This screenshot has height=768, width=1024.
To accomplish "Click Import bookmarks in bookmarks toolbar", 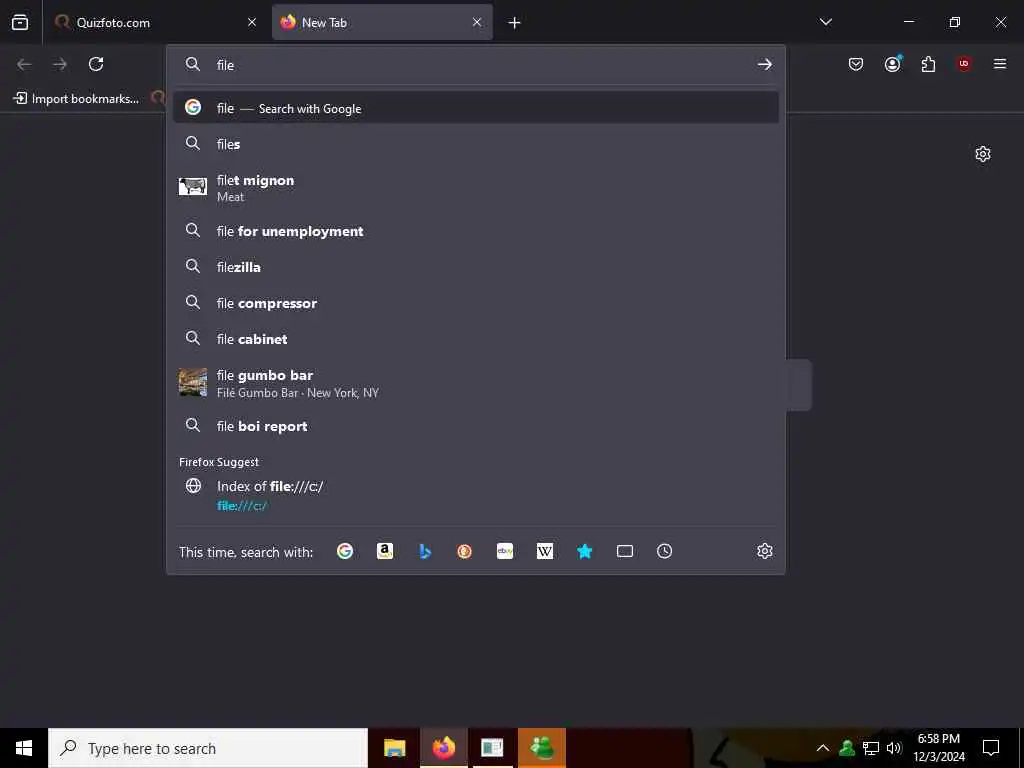I will 76,99.
